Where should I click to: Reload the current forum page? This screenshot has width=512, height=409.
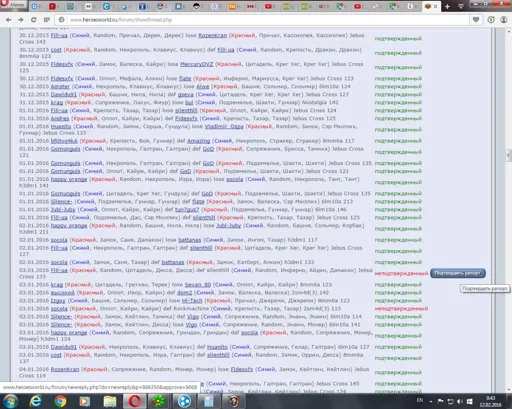tap(34, 20)
